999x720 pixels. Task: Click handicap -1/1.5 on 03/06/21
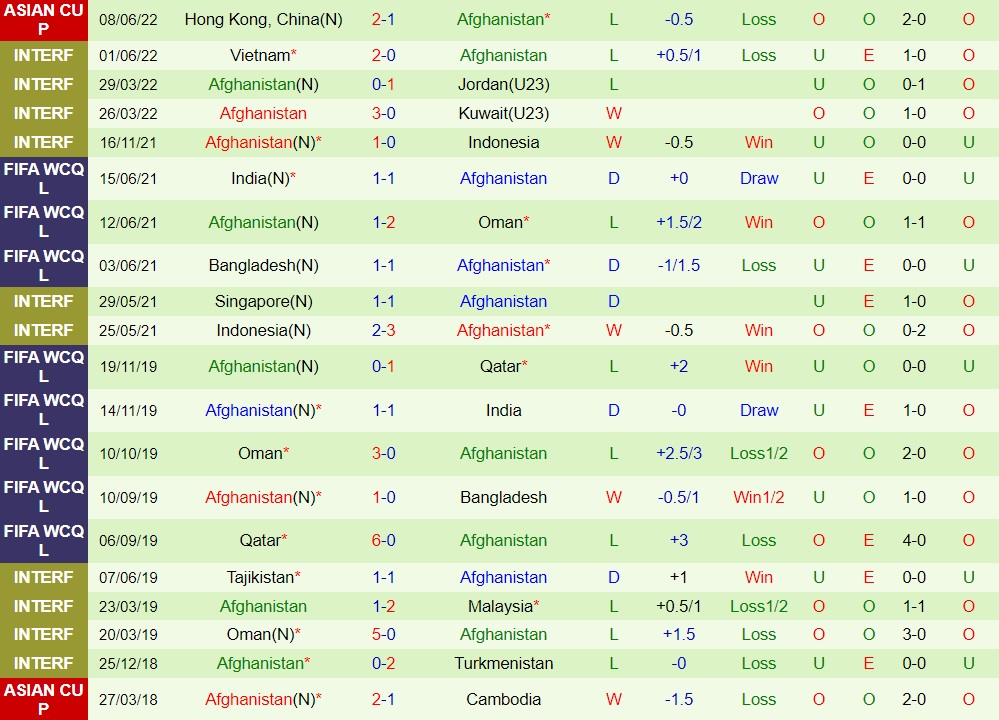[x=679, y=266]
